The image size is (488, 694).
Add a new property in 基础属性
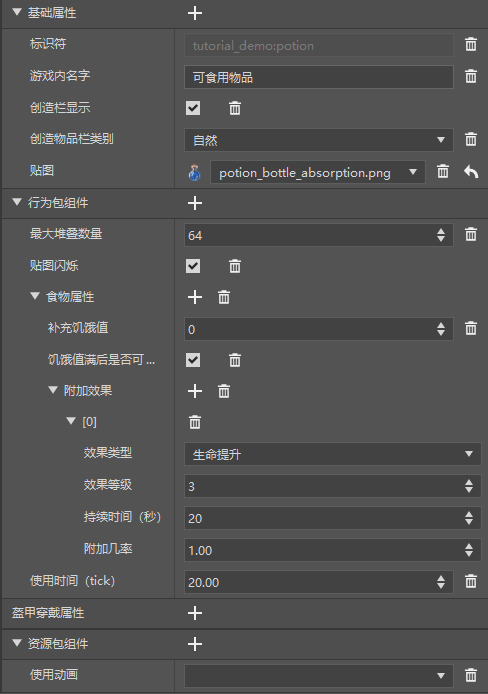coord(195,13)
